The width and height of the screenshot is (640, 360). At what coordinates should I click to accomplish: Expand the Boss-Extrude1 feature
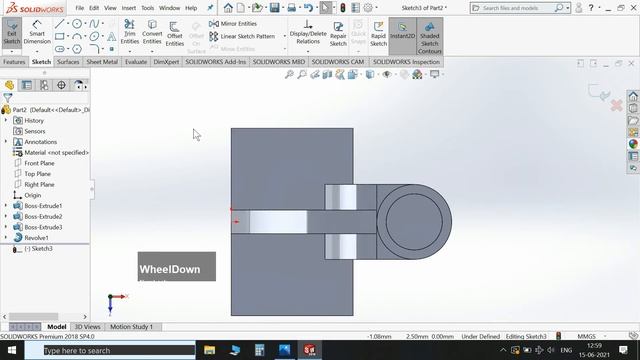tap(6, 206)
